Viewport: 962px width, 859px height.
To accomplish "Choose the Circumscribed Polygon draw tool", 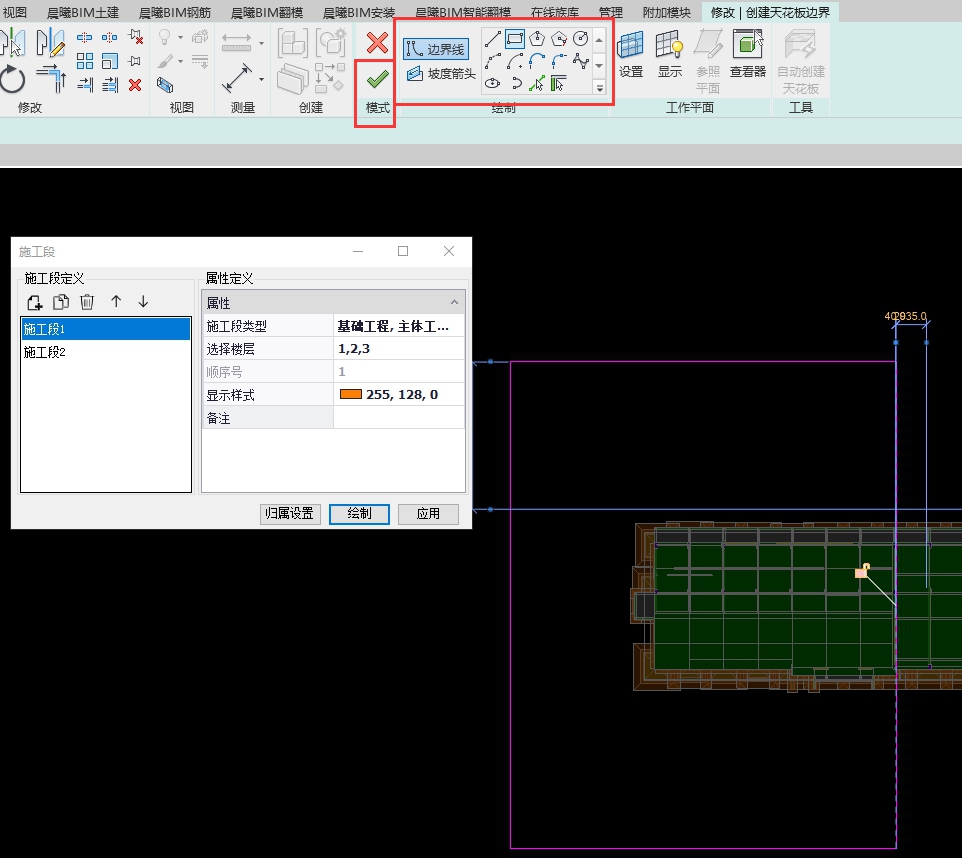I will [x=559, y=39].
